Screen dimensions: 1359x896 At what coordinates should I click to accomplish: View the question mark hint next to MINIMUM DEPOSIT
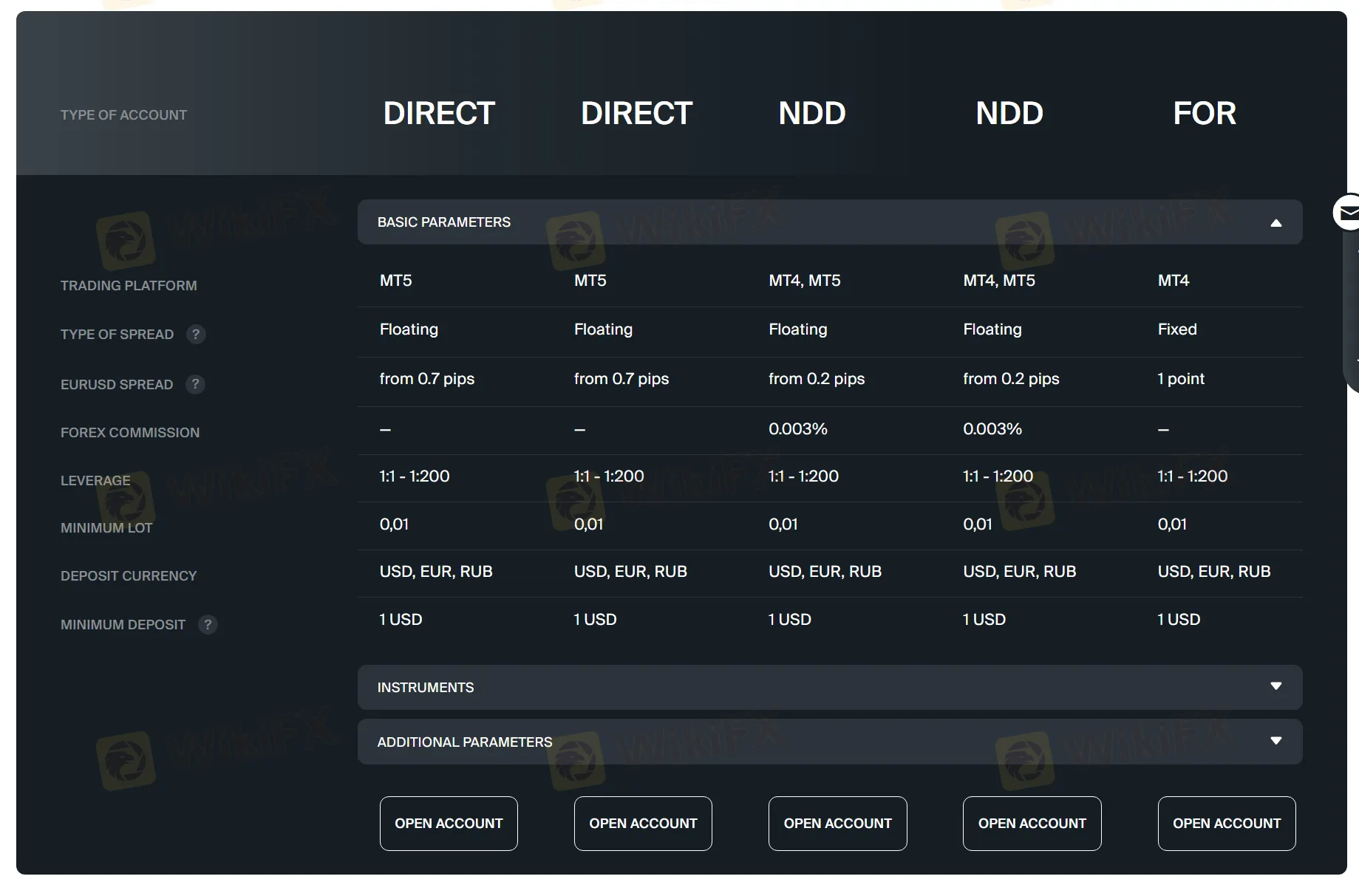click(208, 624)
